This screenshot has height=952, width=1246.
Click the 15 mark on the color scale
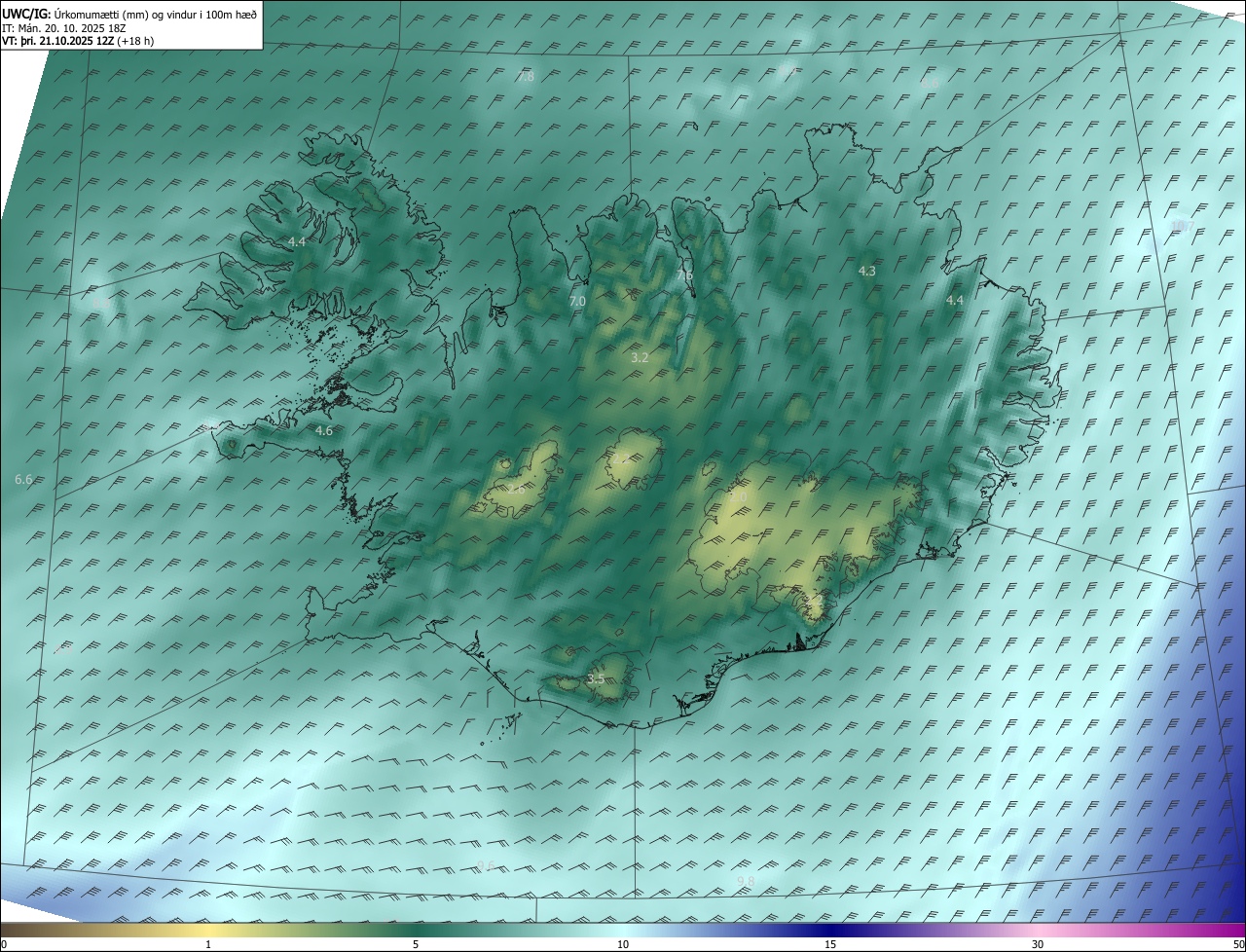click(830, 945)
